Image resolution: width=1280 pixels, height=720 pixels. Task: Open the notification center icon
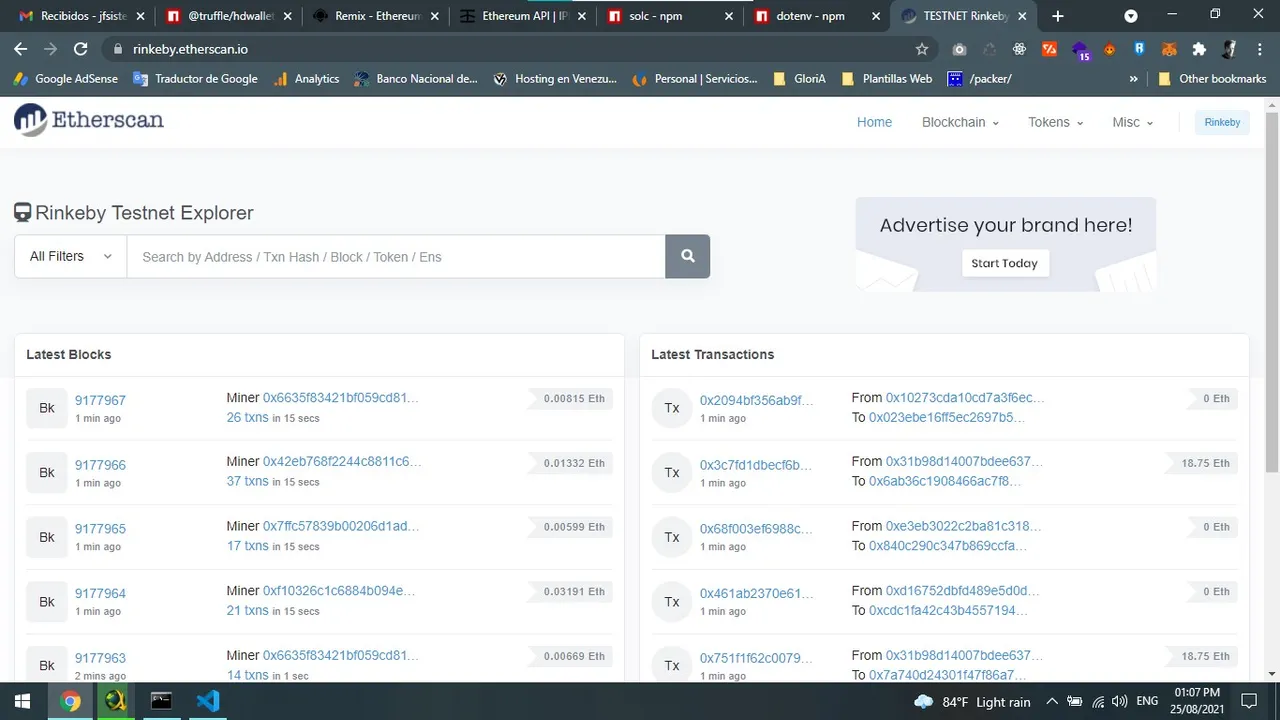tap(1248, 701)
